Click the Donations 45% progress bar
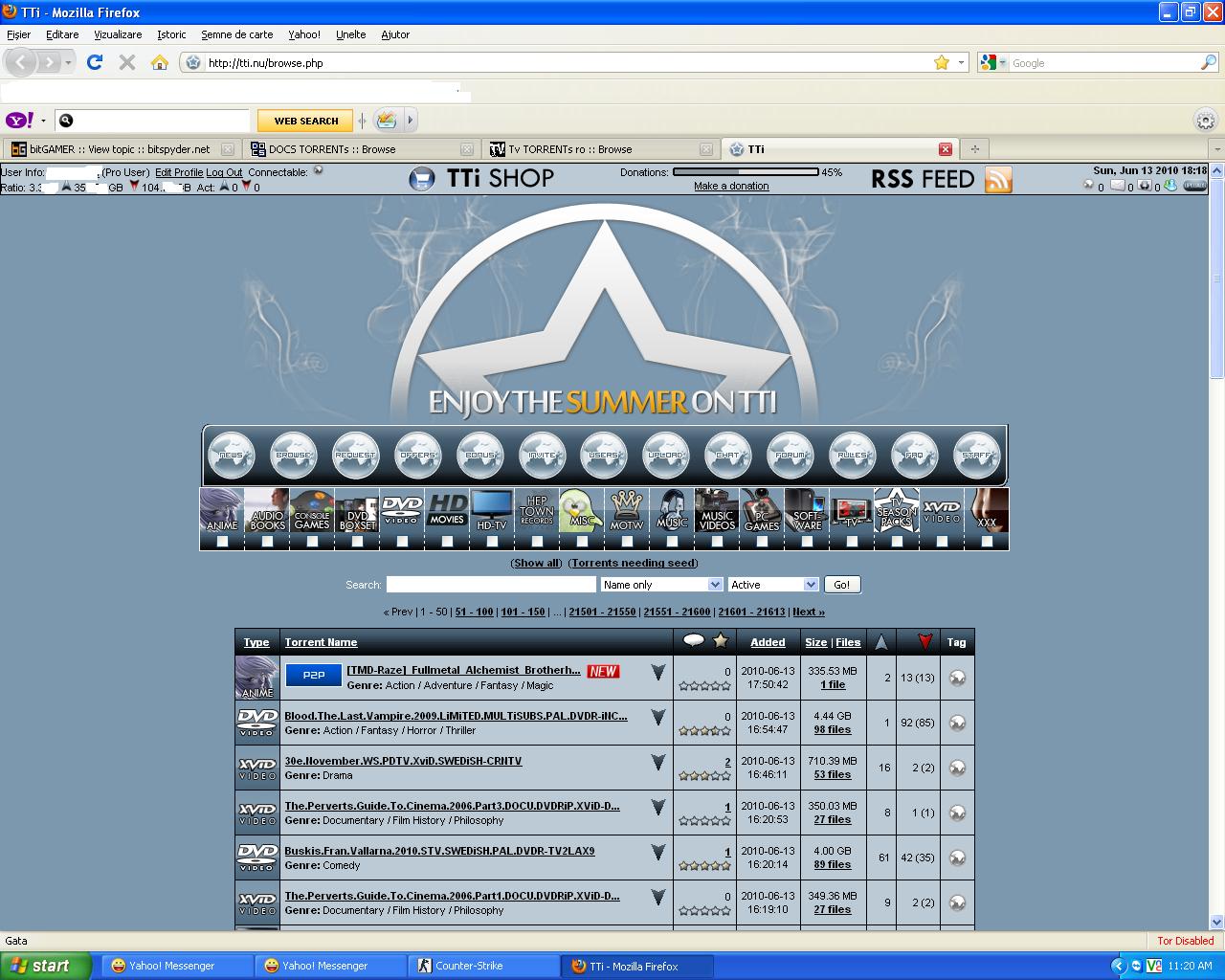 (746, 172)
